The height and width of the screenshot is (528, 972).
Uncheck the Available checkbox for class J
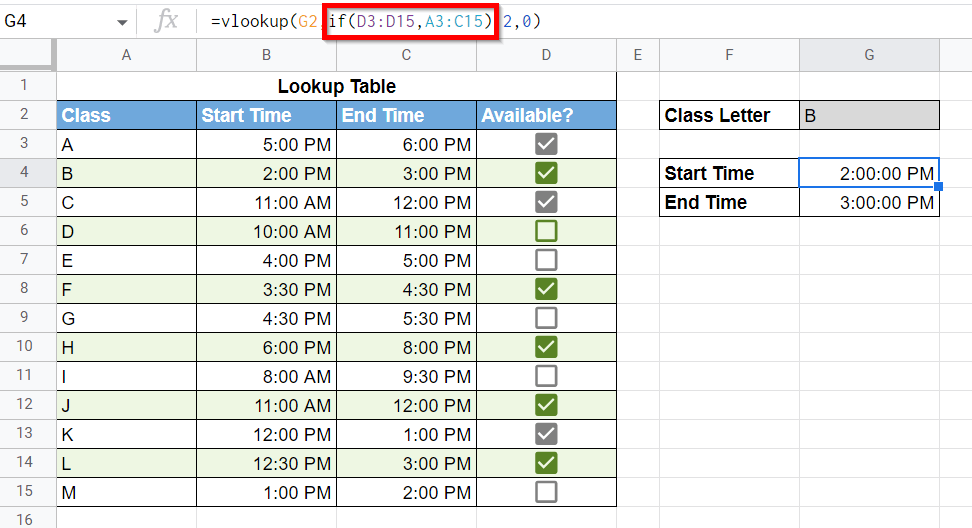click(546, 405)
